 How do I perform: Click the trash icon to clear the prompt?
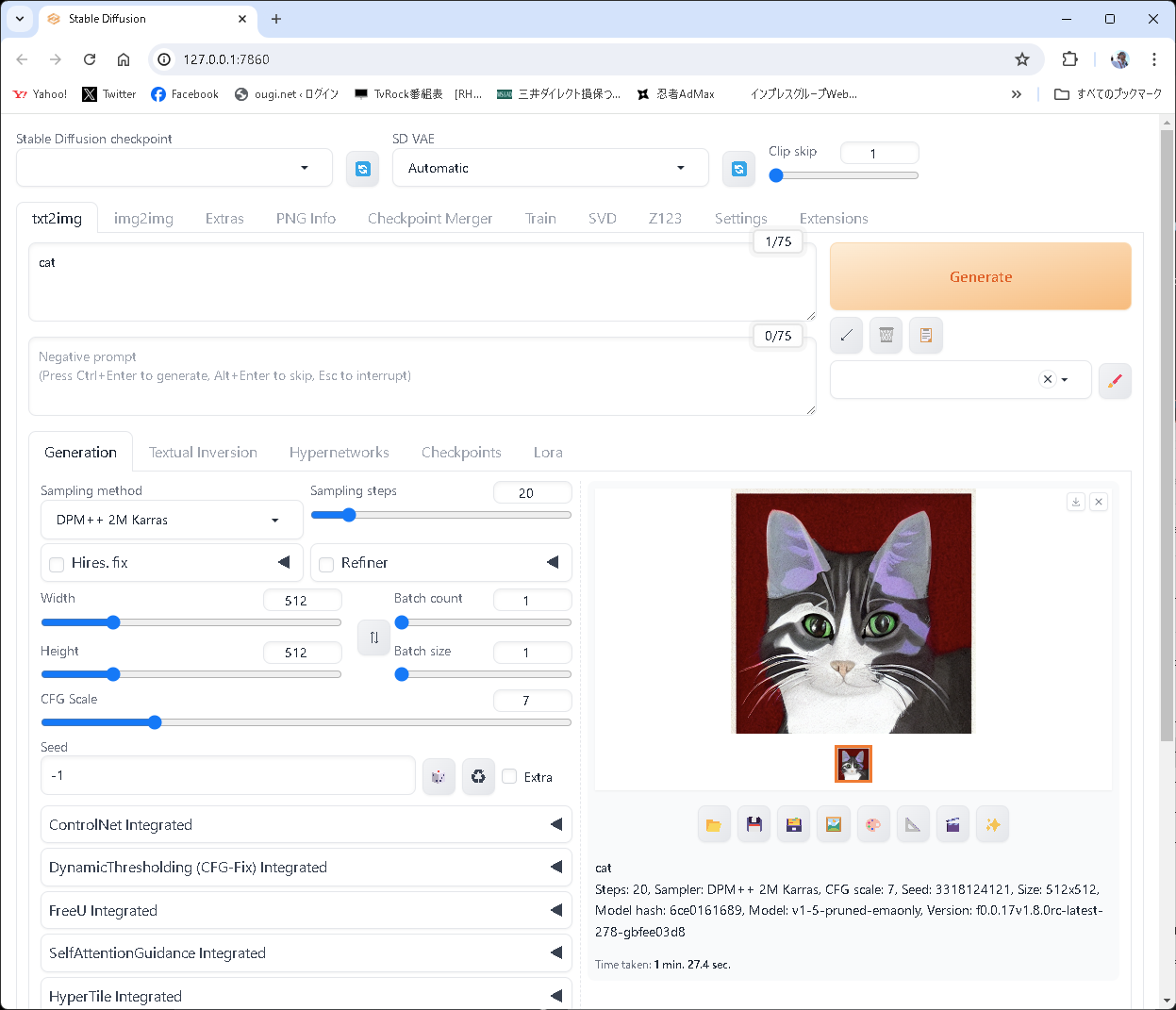[x=886, y=335]
